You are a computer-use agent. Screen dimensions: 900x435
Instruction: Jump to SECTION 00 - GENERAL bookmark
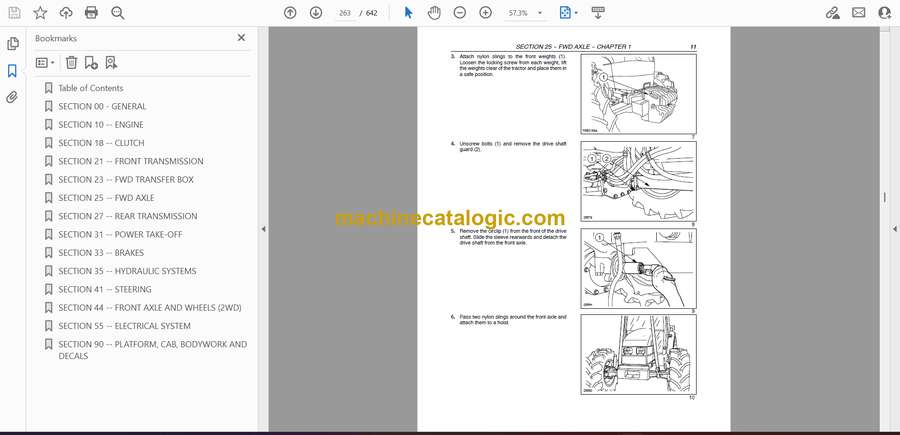[x=102, y=106]
